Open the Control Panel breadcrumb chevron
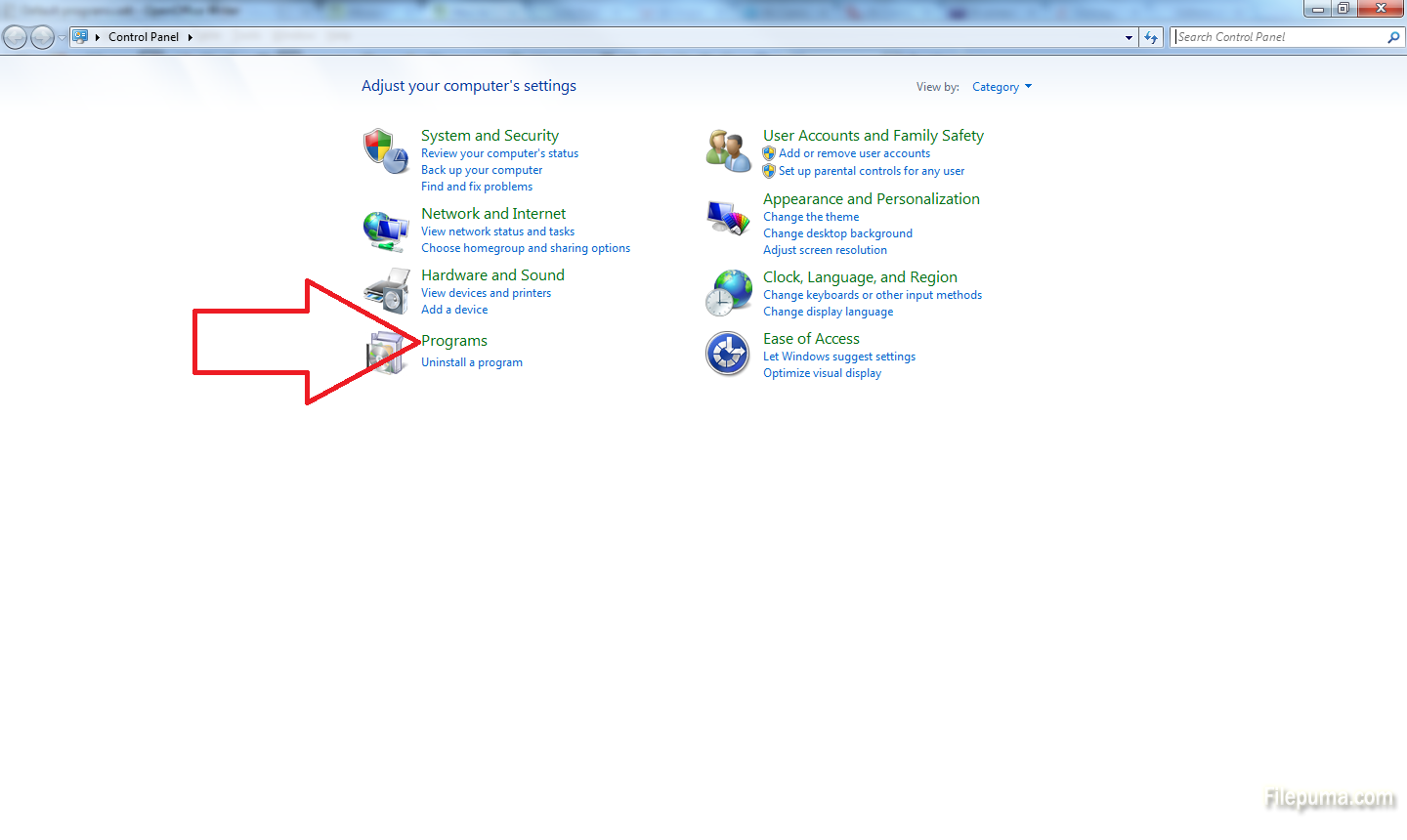Image resolution: width=1407 pixels, height=840 pixels. 190,36
